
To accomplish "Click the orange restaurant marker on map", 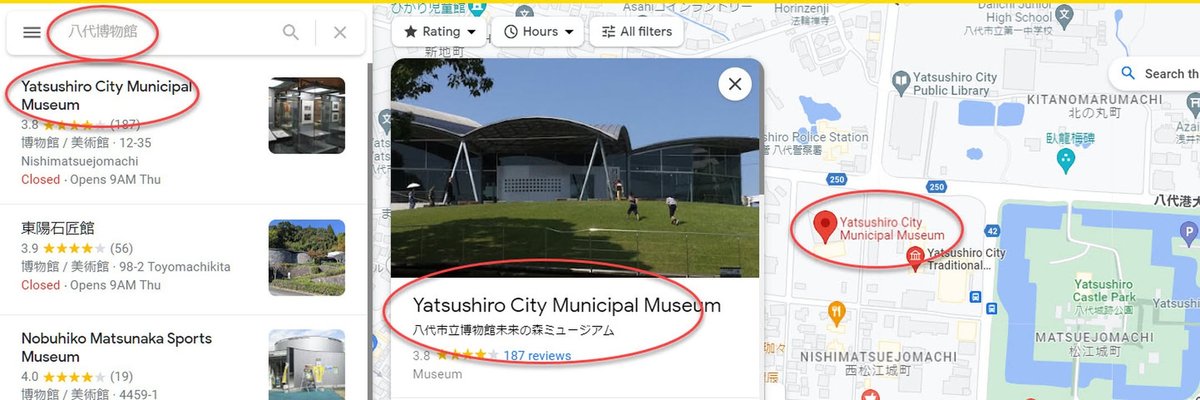I will coord(838,313).
